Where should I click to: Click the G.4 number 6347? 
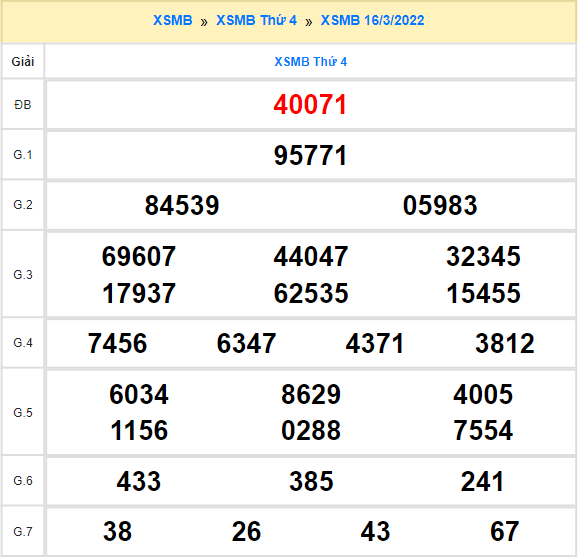(x=246, y=343)
